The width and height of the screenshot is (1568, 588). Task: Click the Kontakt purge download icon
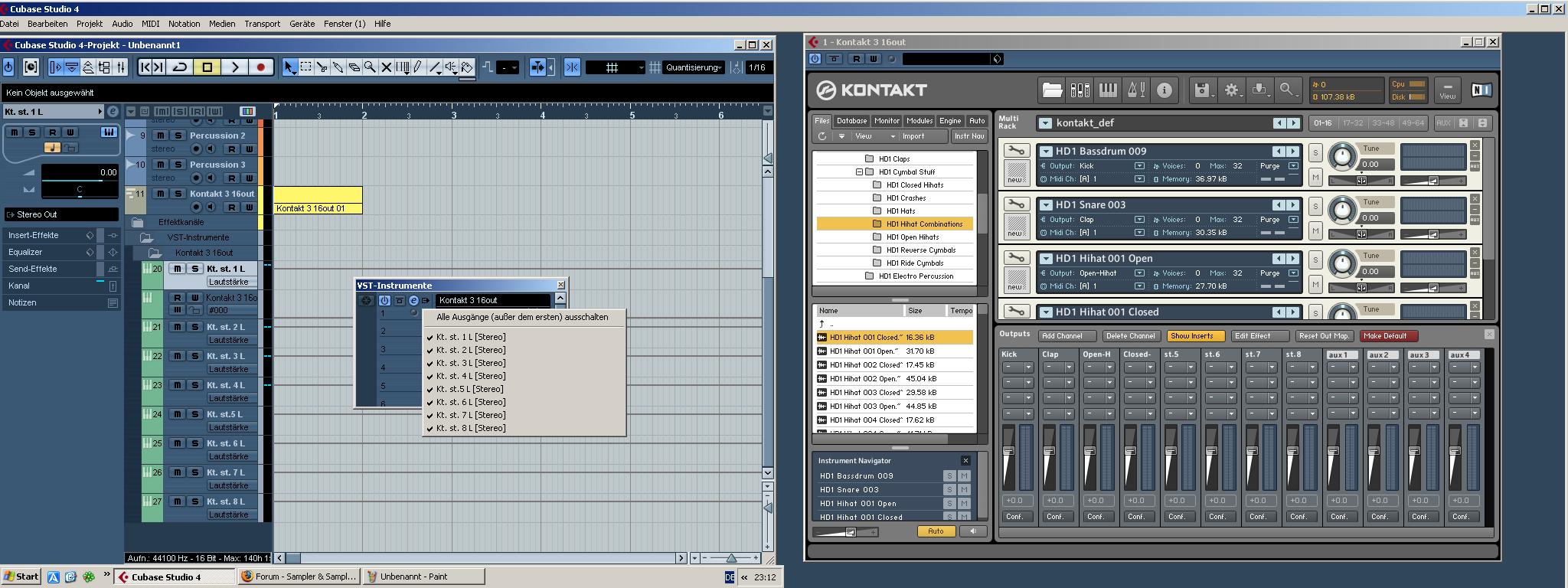click(x=1259, y=90)
